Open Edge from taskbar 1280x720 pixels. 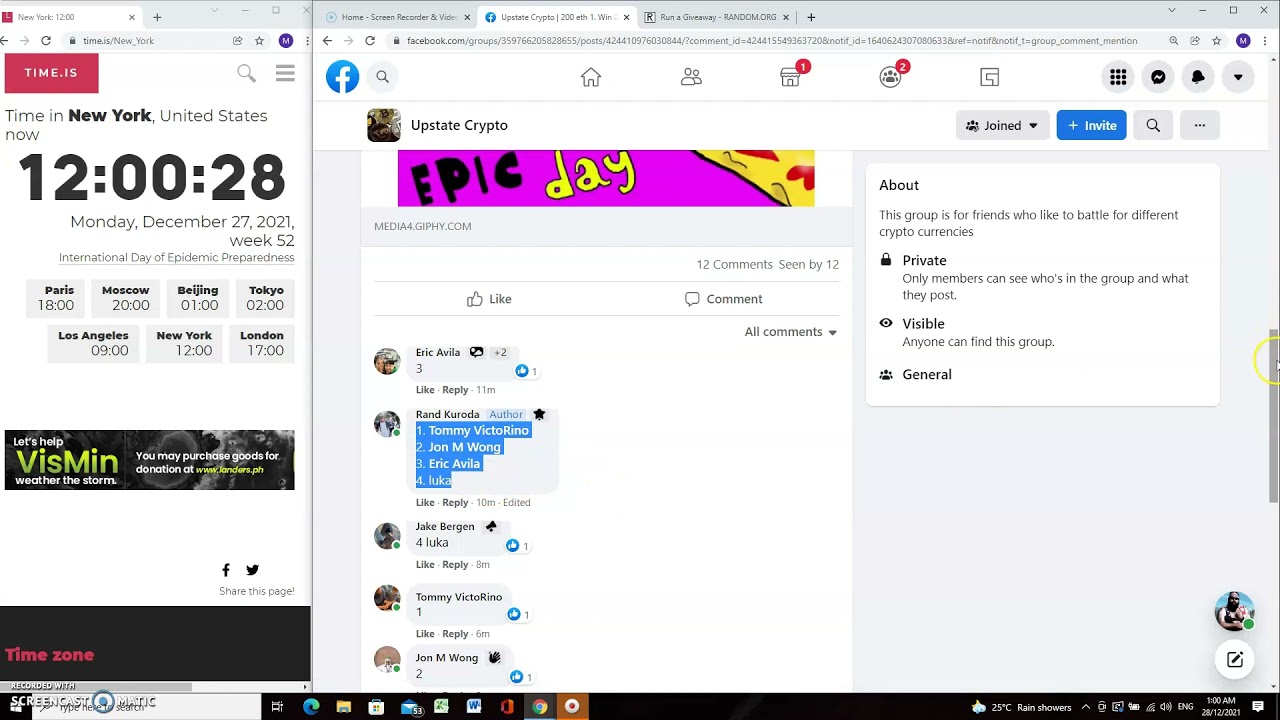tap(311, 707)
